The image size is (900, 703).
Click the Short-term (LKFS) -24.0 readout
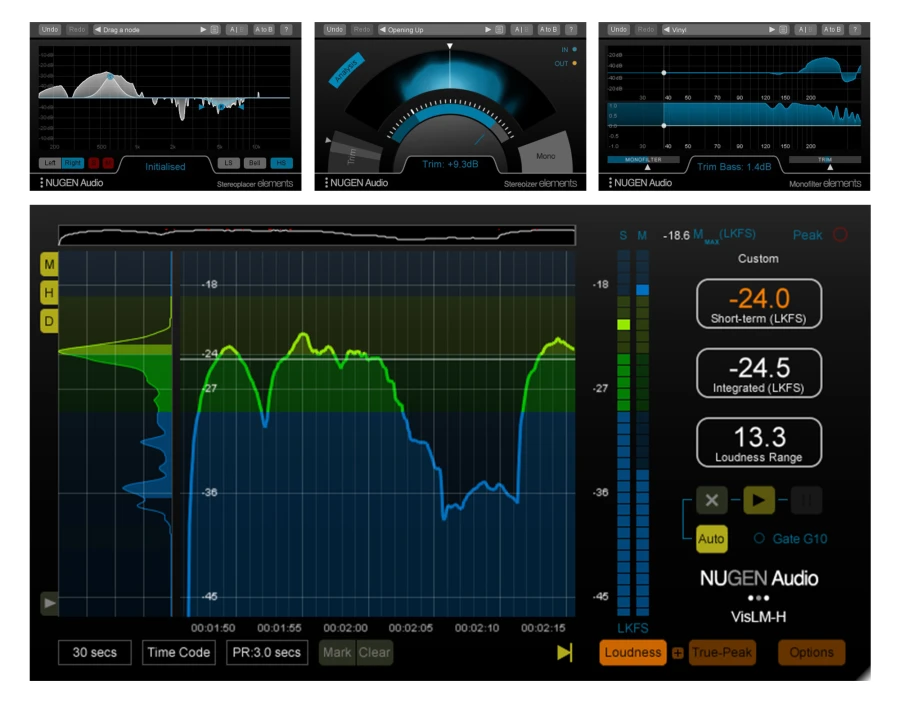[x=759, y=304]
